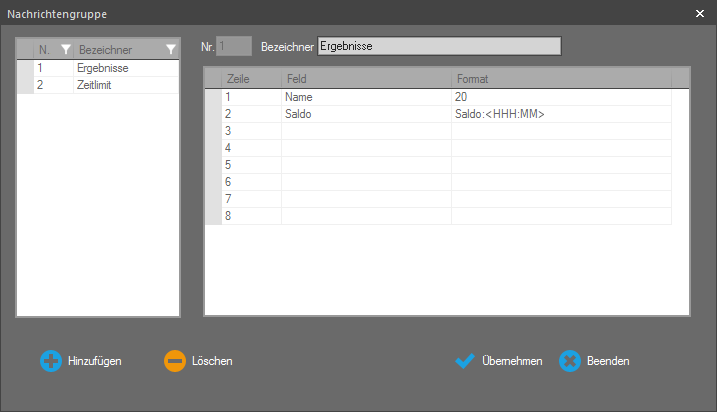This screenshot has height=412, width=717.
Task: Click the Bezeichner text field
Action: click(x=438, y=46)
